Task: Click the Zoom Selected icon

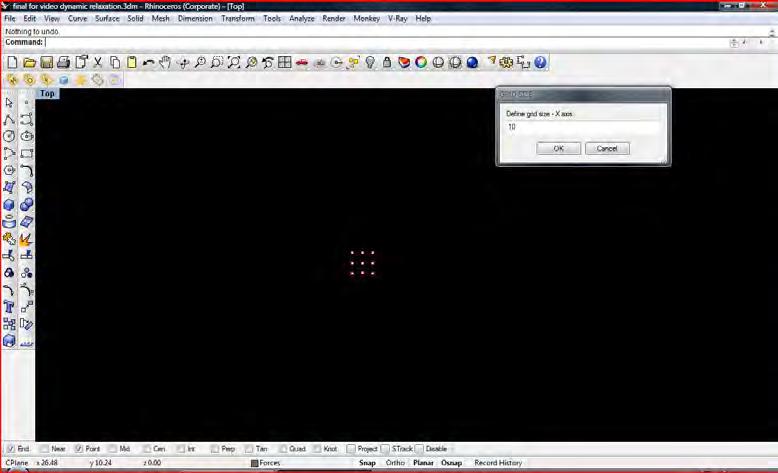Action: [x=251, y=63]
